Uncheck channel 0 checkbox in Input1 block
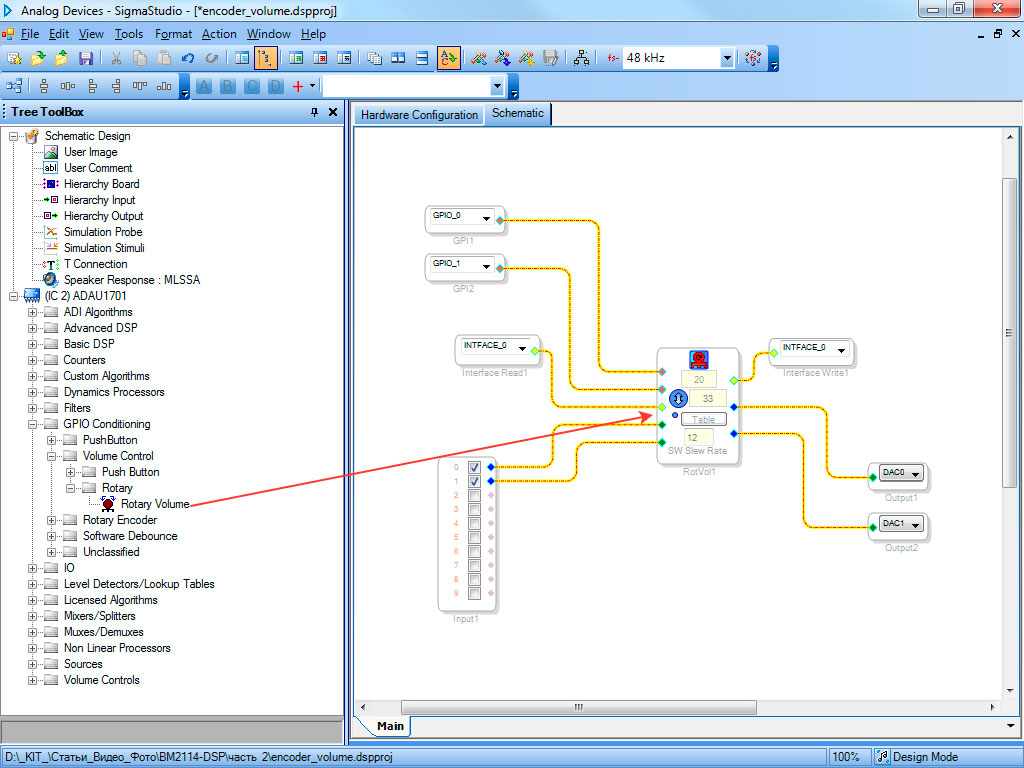This screenshot has width=1024, height=768. click(x=474, y=467)
